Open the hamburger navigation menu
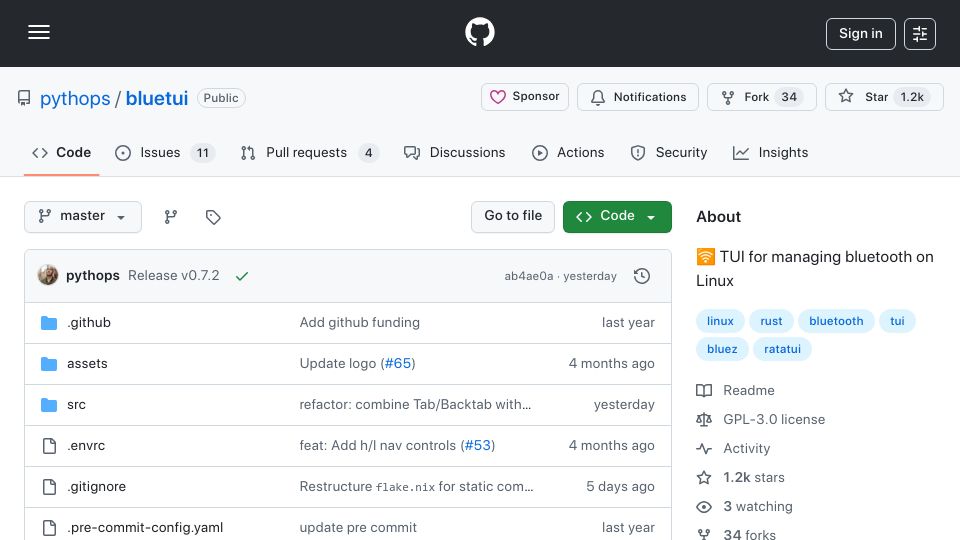The image size is (960, 540). coord(39,32)
